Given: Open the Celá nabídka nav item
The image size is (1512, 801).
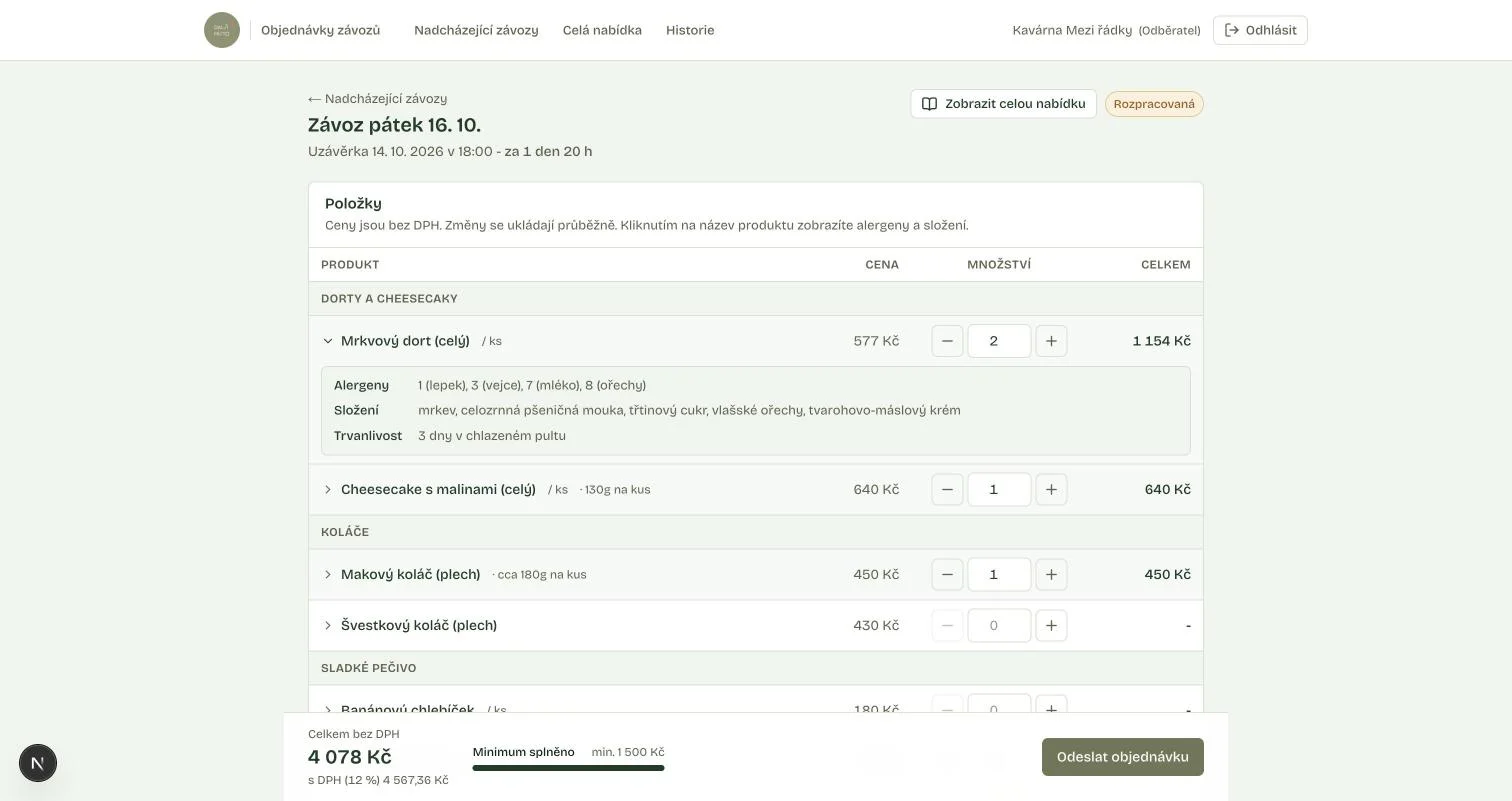Looking at the screenshot, I should point(602,30).
